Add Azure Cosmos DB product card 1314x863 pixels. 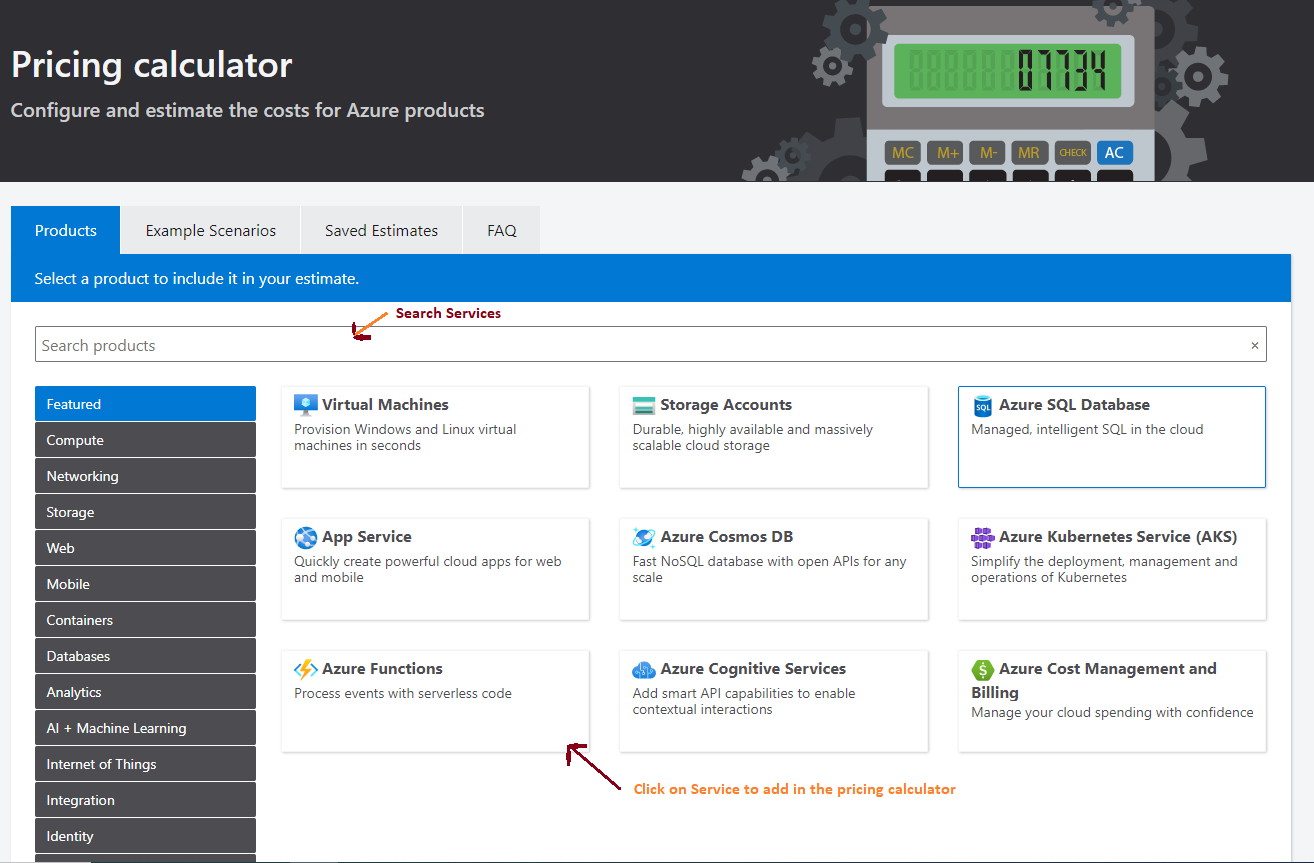pyautogui.click(x=774, y=569)
